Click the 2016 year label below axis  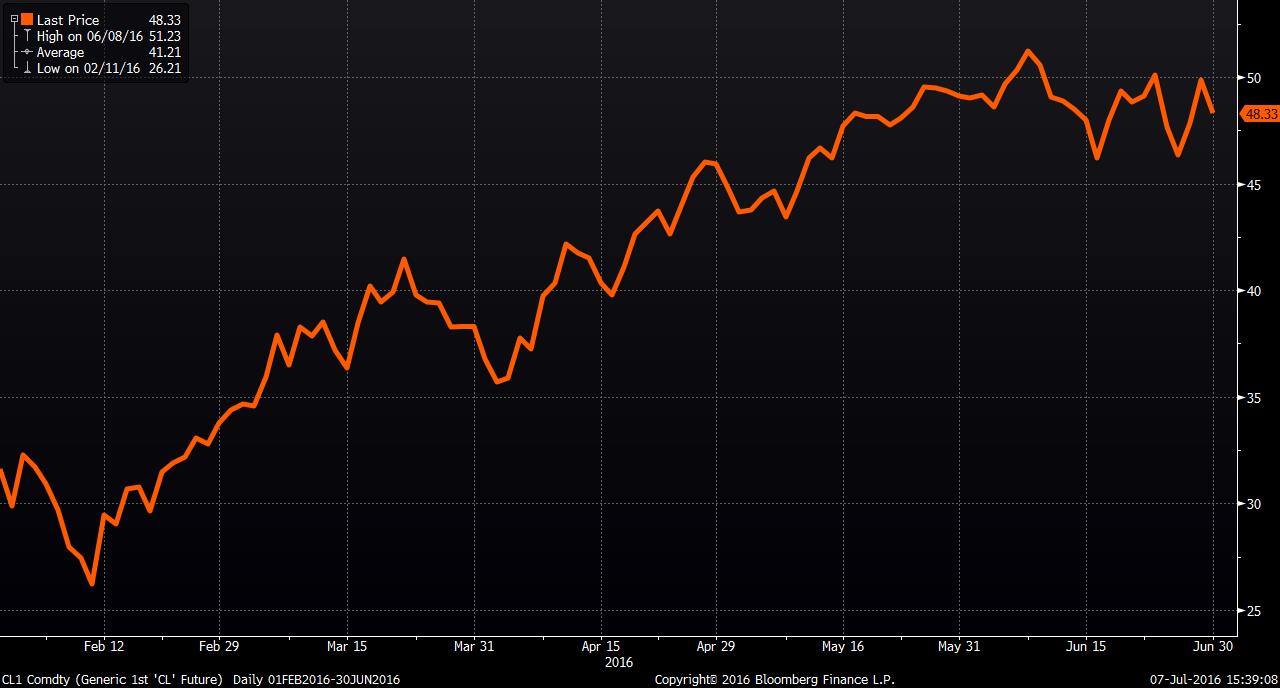click(x=618, y=662)
